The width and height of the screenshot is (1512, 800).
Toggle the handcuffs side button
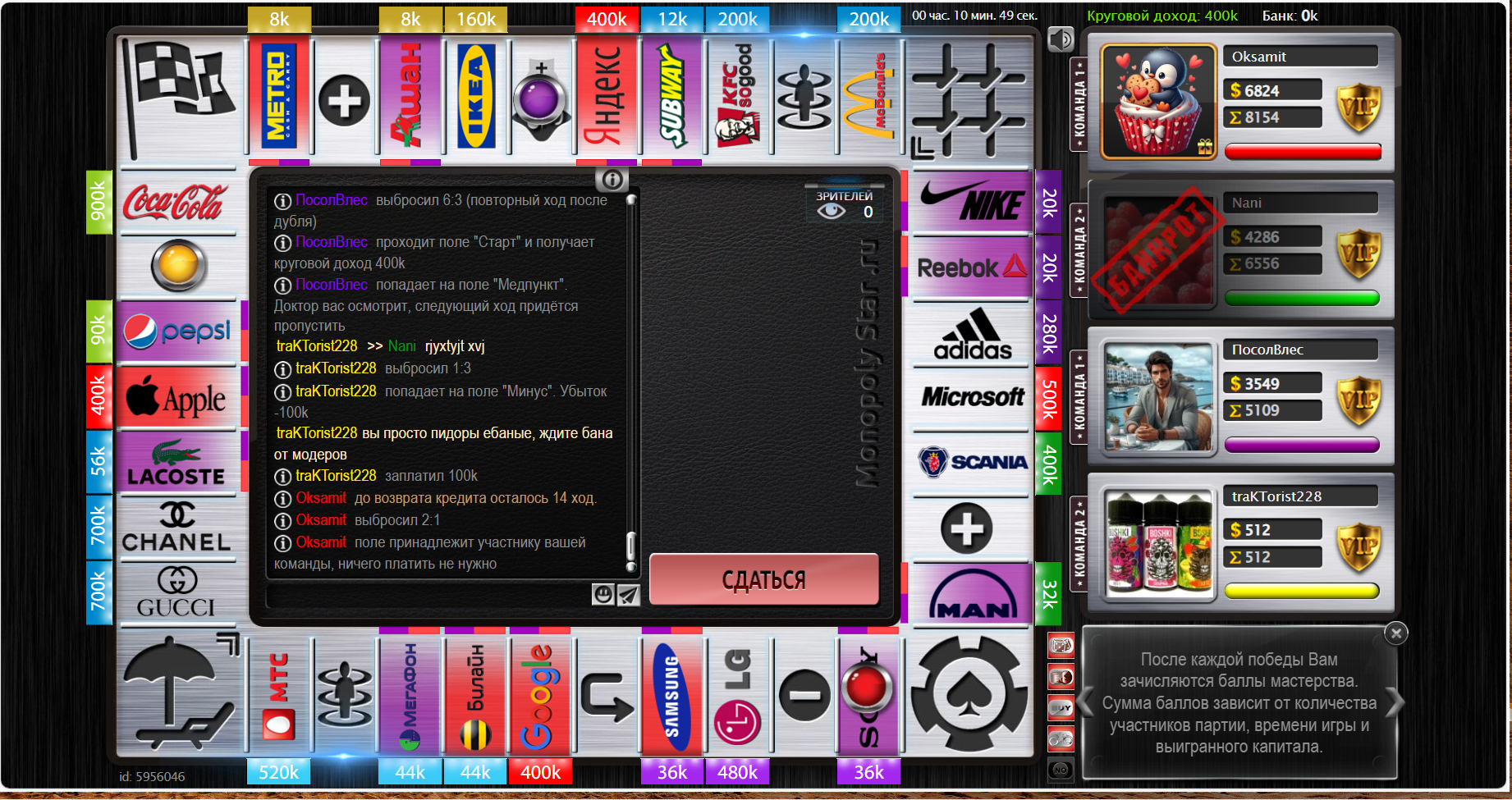click(x=1061, y=738)
